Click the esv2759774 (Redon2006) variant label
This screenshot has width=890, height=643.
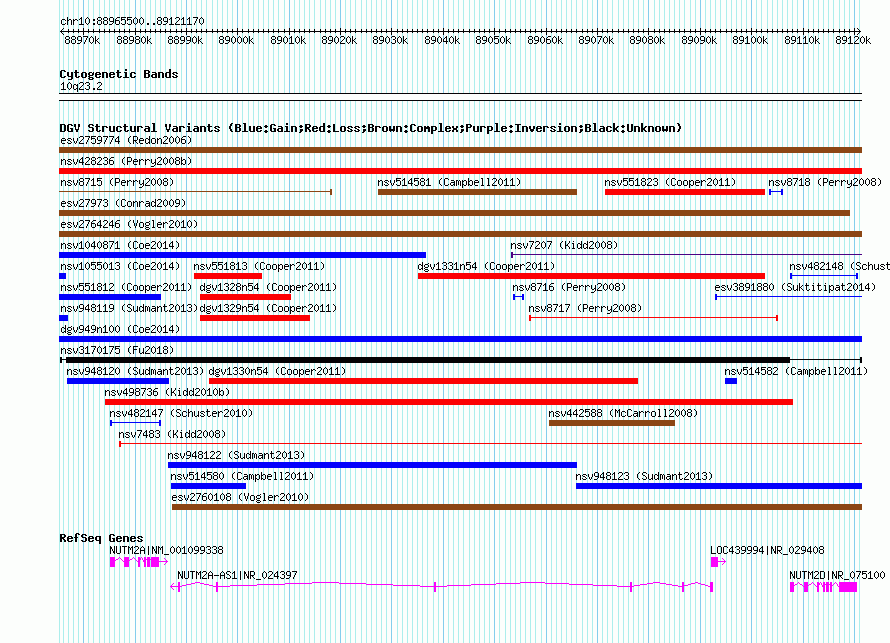(126, 140)
